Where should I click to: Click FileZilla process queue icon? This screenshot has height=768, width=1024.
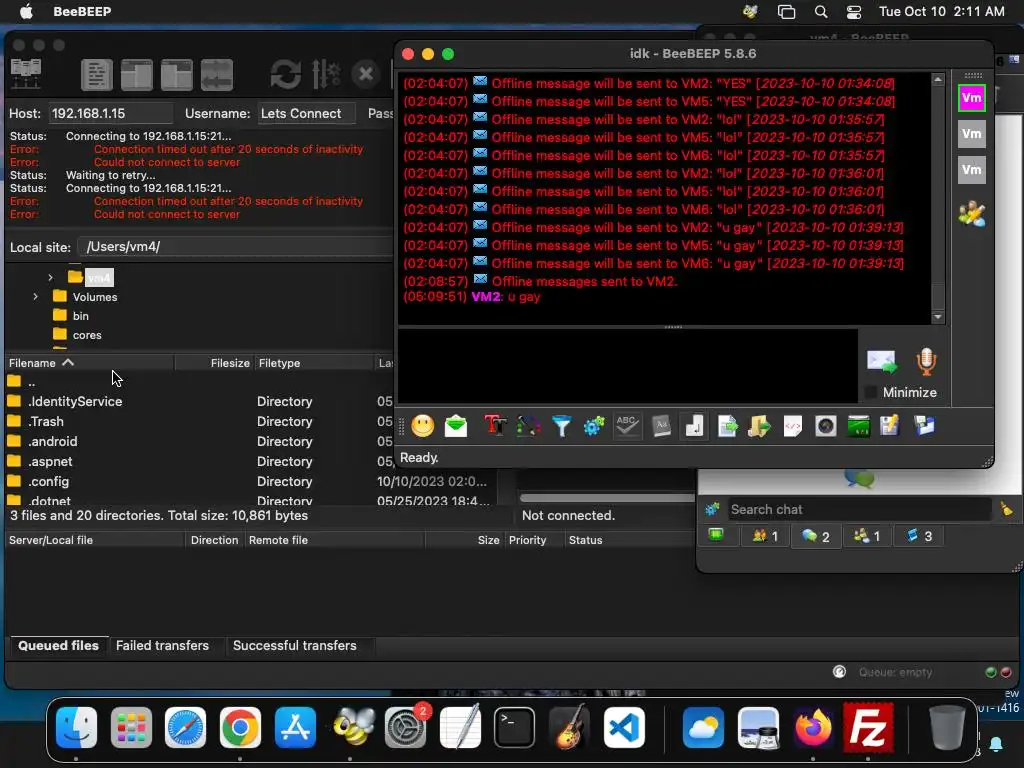click(326, 74)
